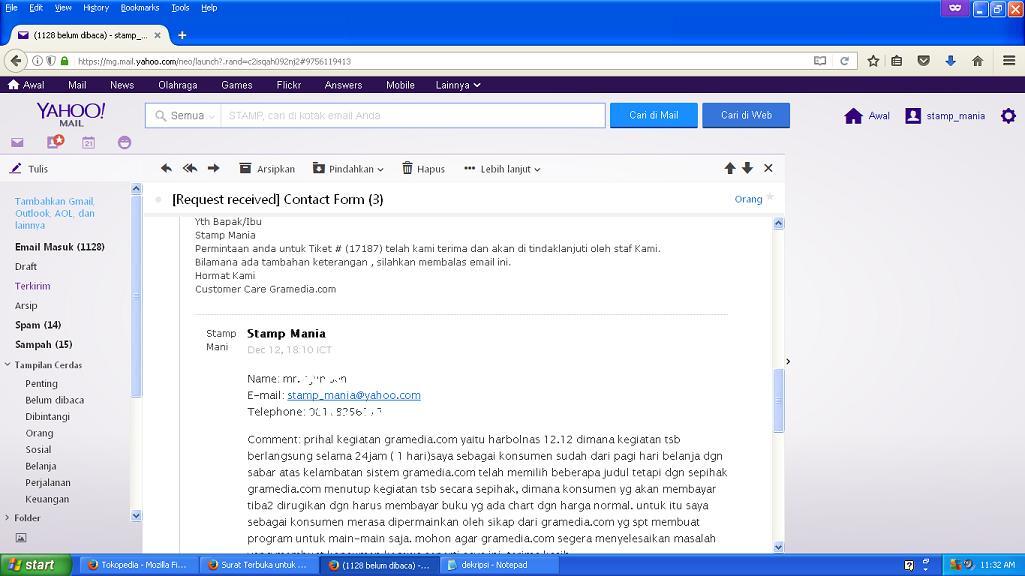Open the Semua search filter dropdown
The image size is (1025, 576).
tap(184, 116)
